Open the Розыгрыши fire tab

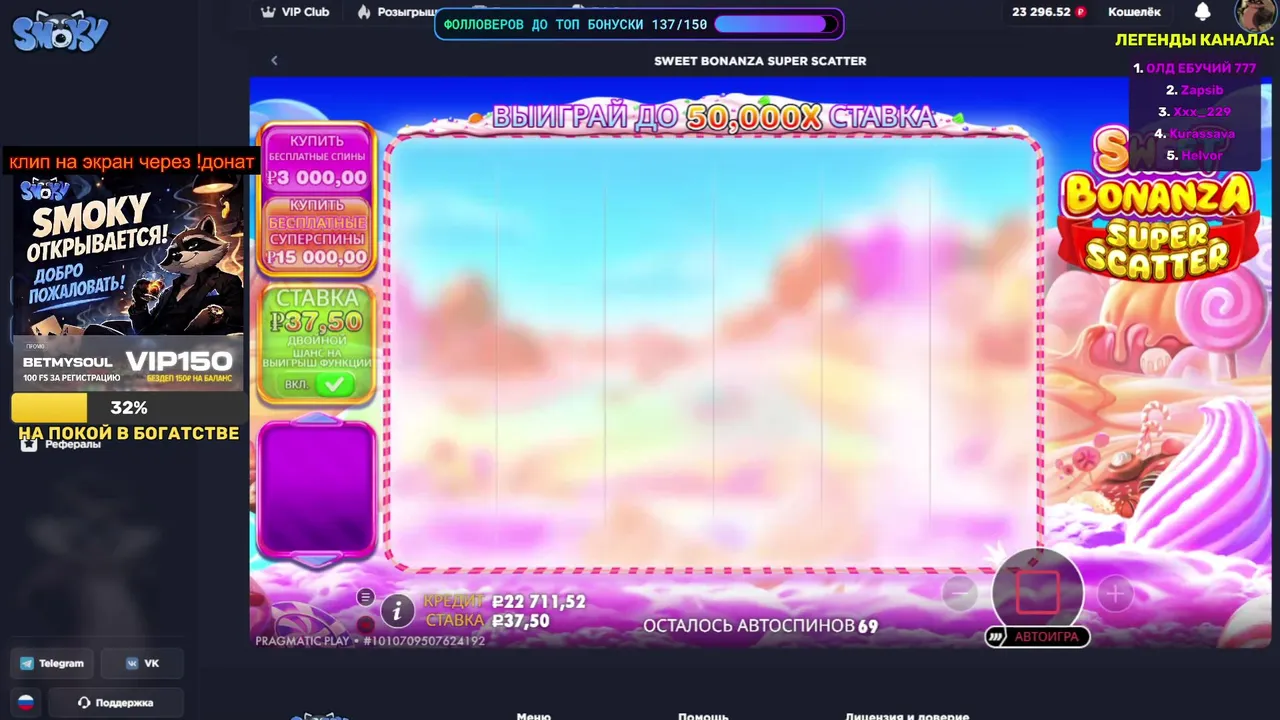[397, 12]
